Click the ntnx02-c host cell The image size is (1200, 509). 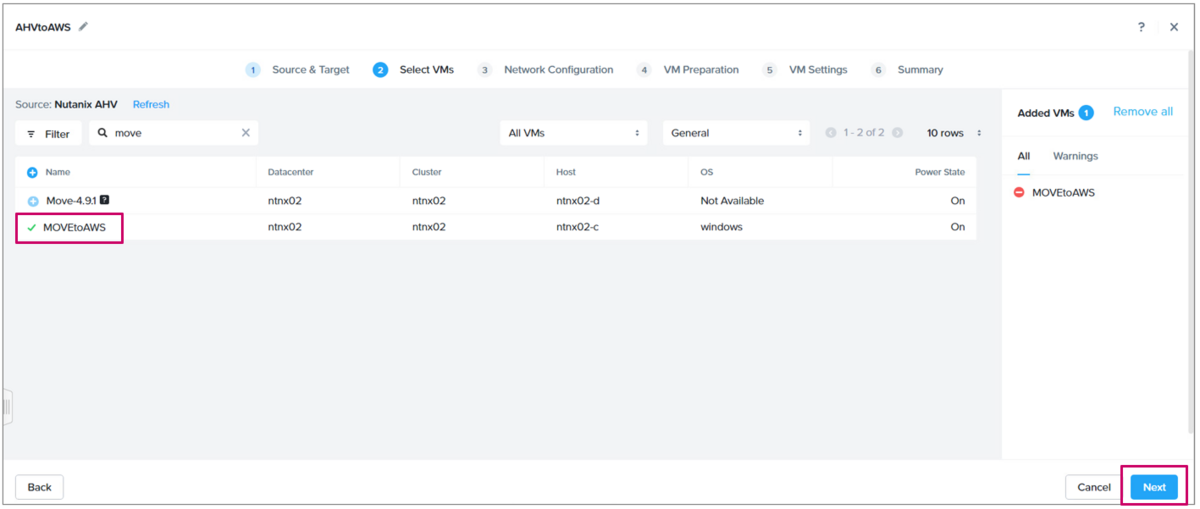coord(578,227)
